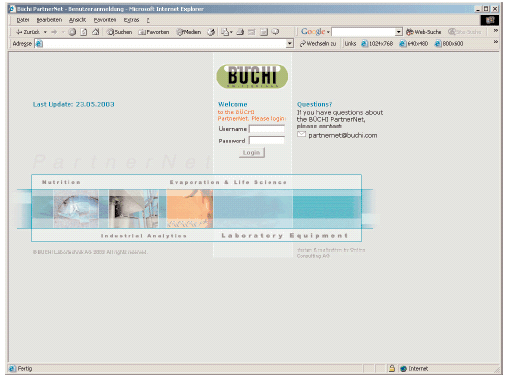Open the 1024x768 links bar shortcut
Viewport: 505px width, 377px height.
click(x=377, y=44)
